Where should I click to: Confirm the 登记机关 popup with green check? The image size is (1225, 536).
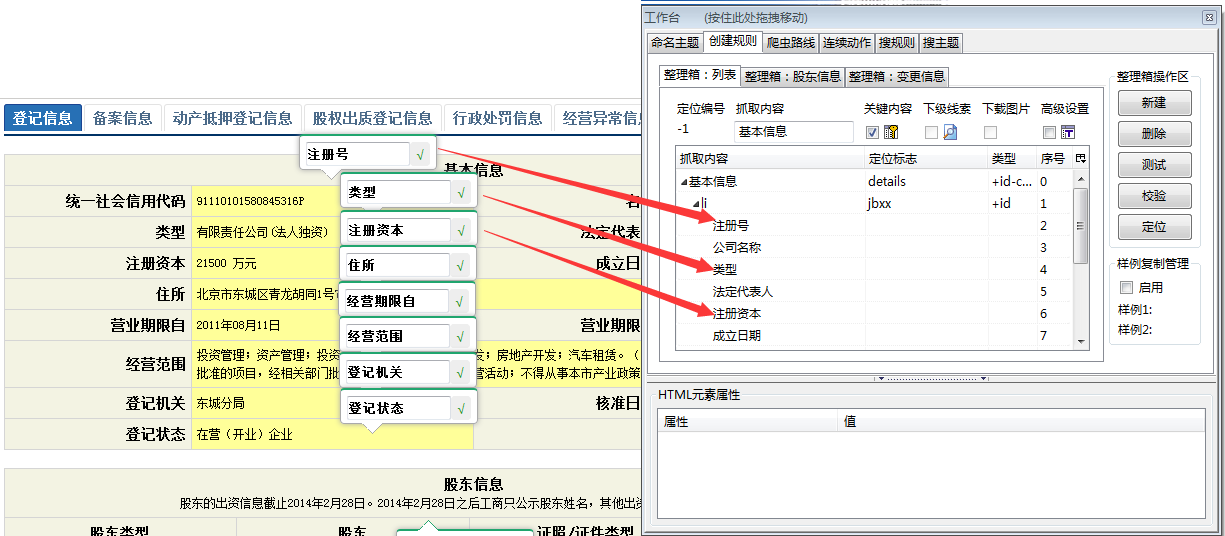(x=461, y=372)
